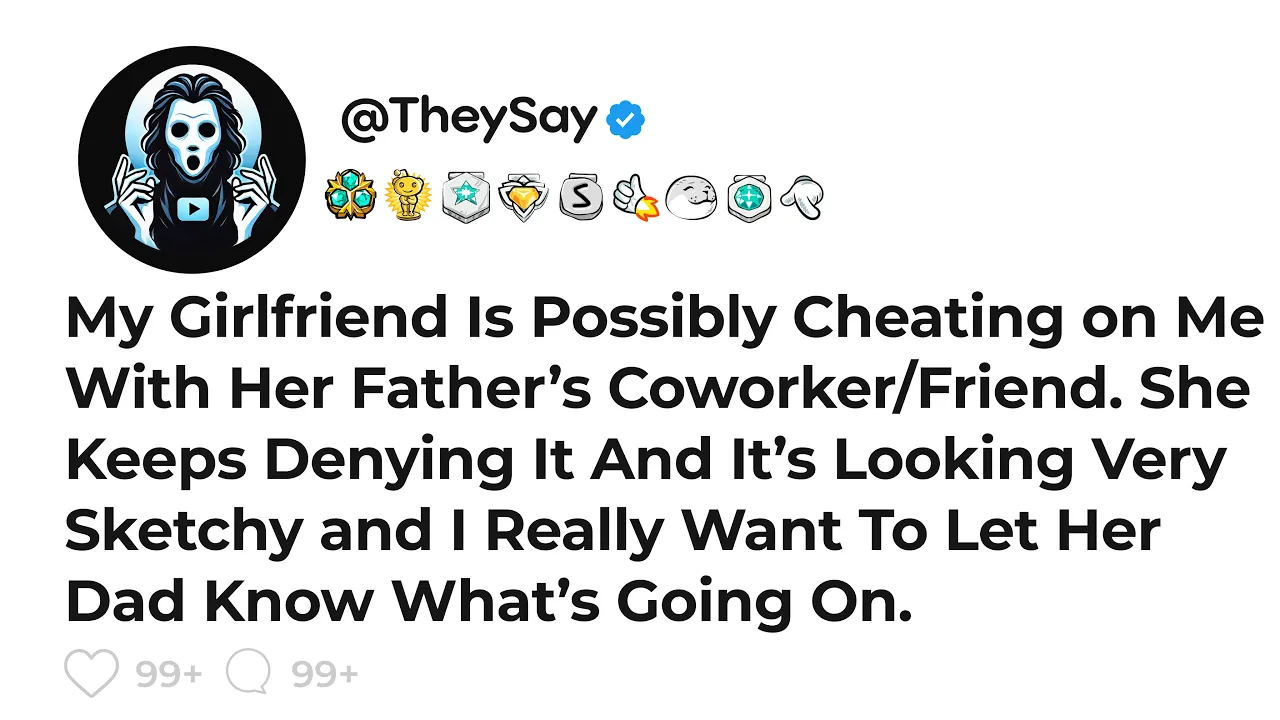1280x720 pixels.
Task: Select the golden Snoo statue award
Action: (x=406, y=195)
